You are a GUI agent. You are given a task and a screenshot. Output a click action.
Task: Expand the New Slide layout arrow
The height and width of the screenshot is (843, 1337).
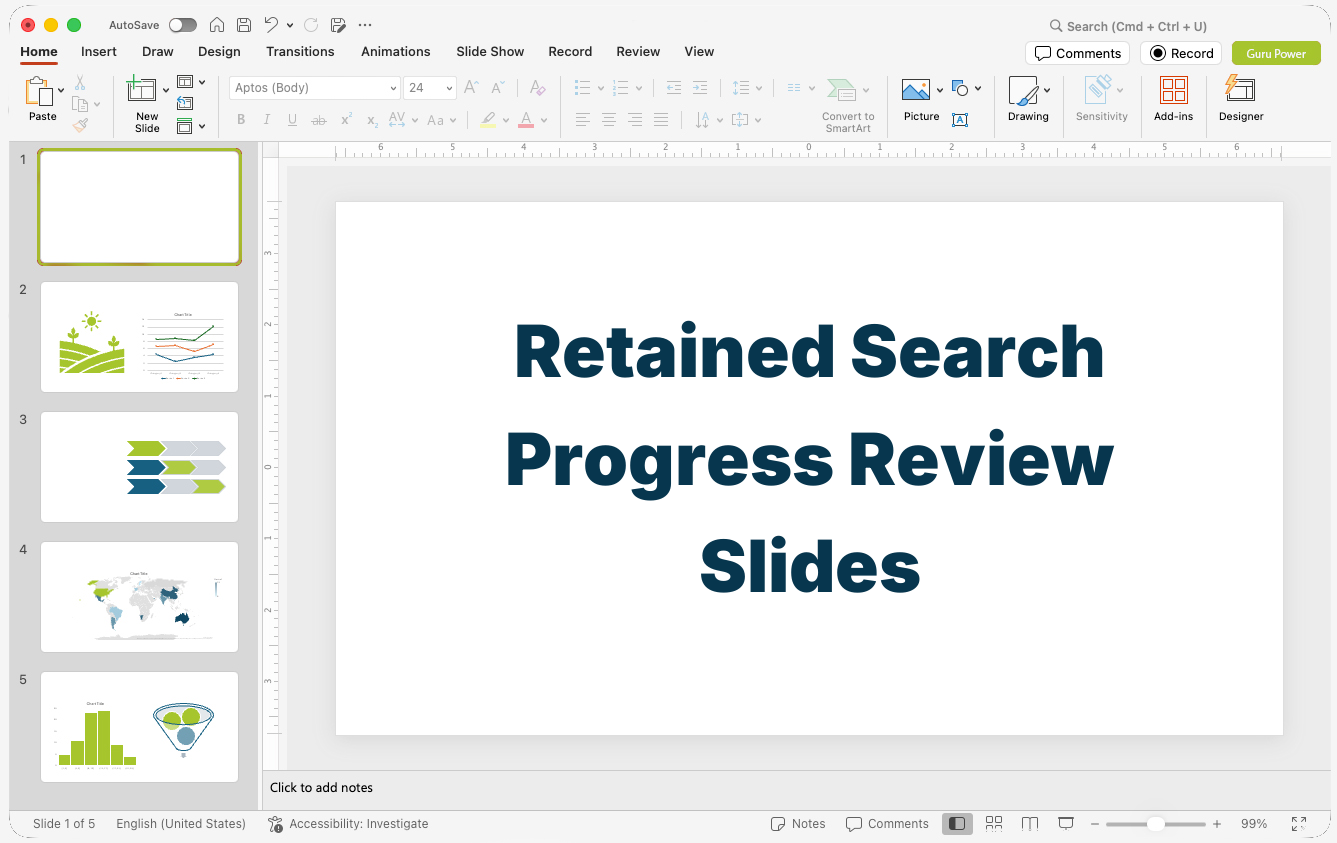click(x=166, y=90)
